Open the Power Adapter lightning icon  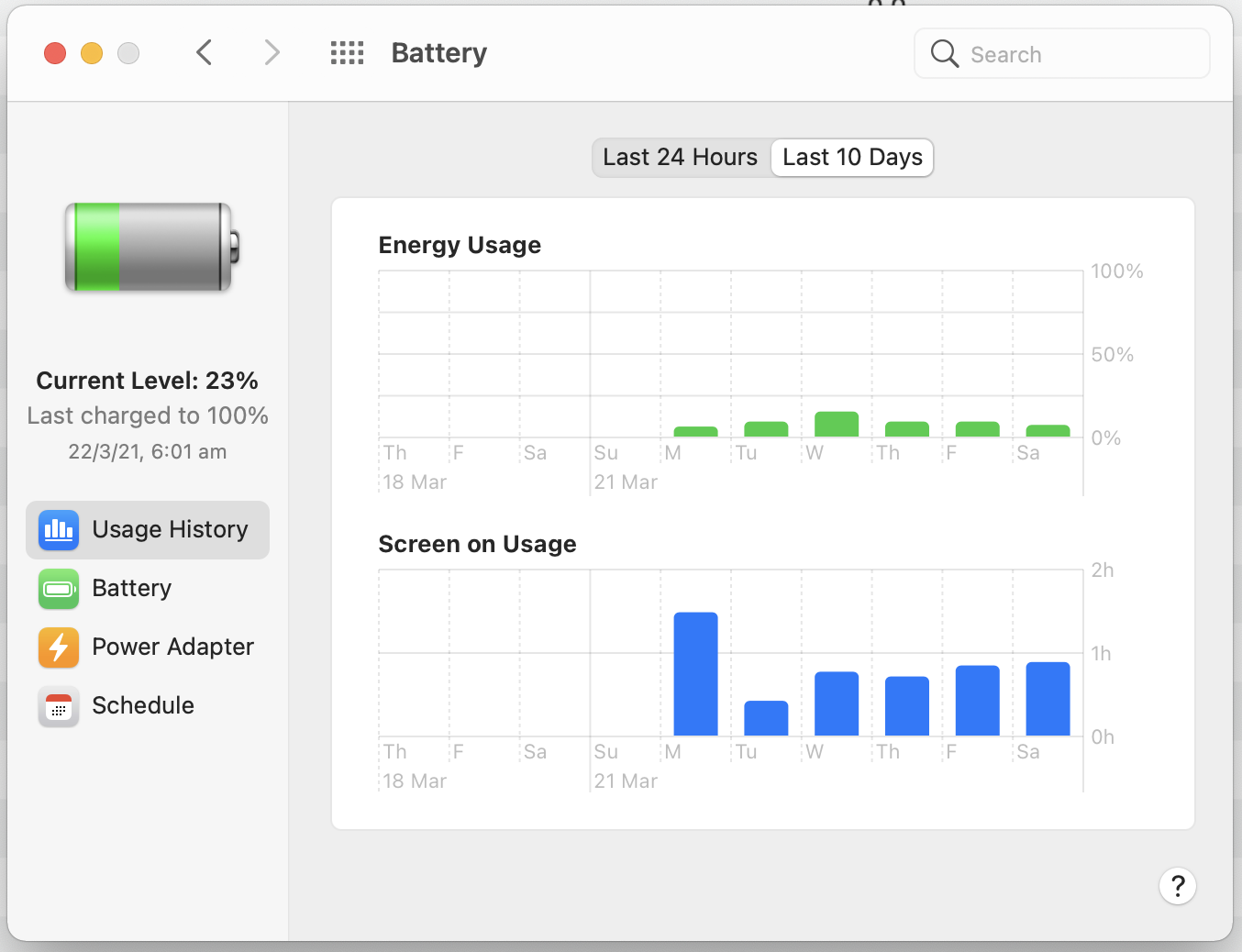point(59,647)
